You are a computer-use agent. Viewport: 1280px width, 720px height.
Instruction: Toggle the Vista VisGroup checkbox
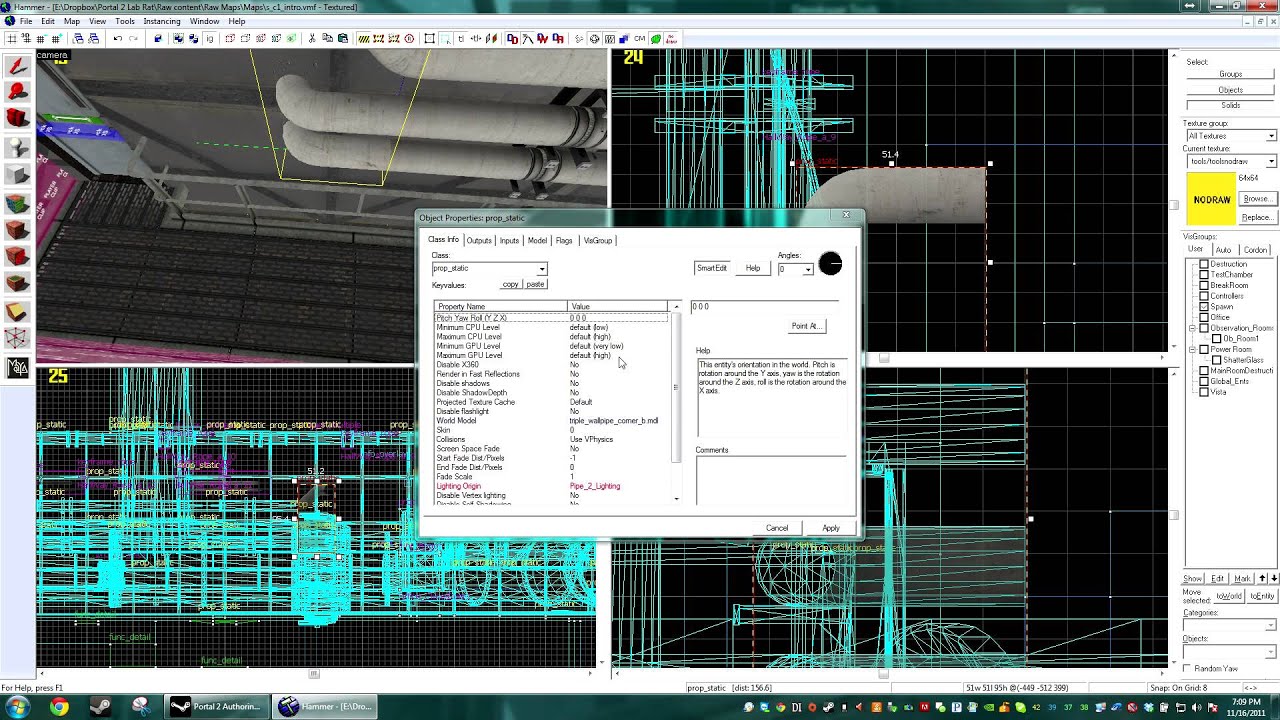tap(1204, 392)
